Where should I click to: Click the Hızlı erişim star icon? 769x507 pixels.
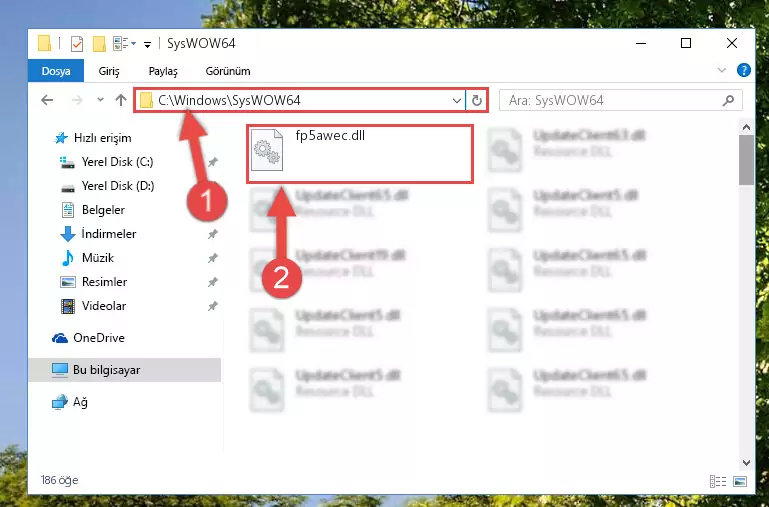(x=61, y=138)
